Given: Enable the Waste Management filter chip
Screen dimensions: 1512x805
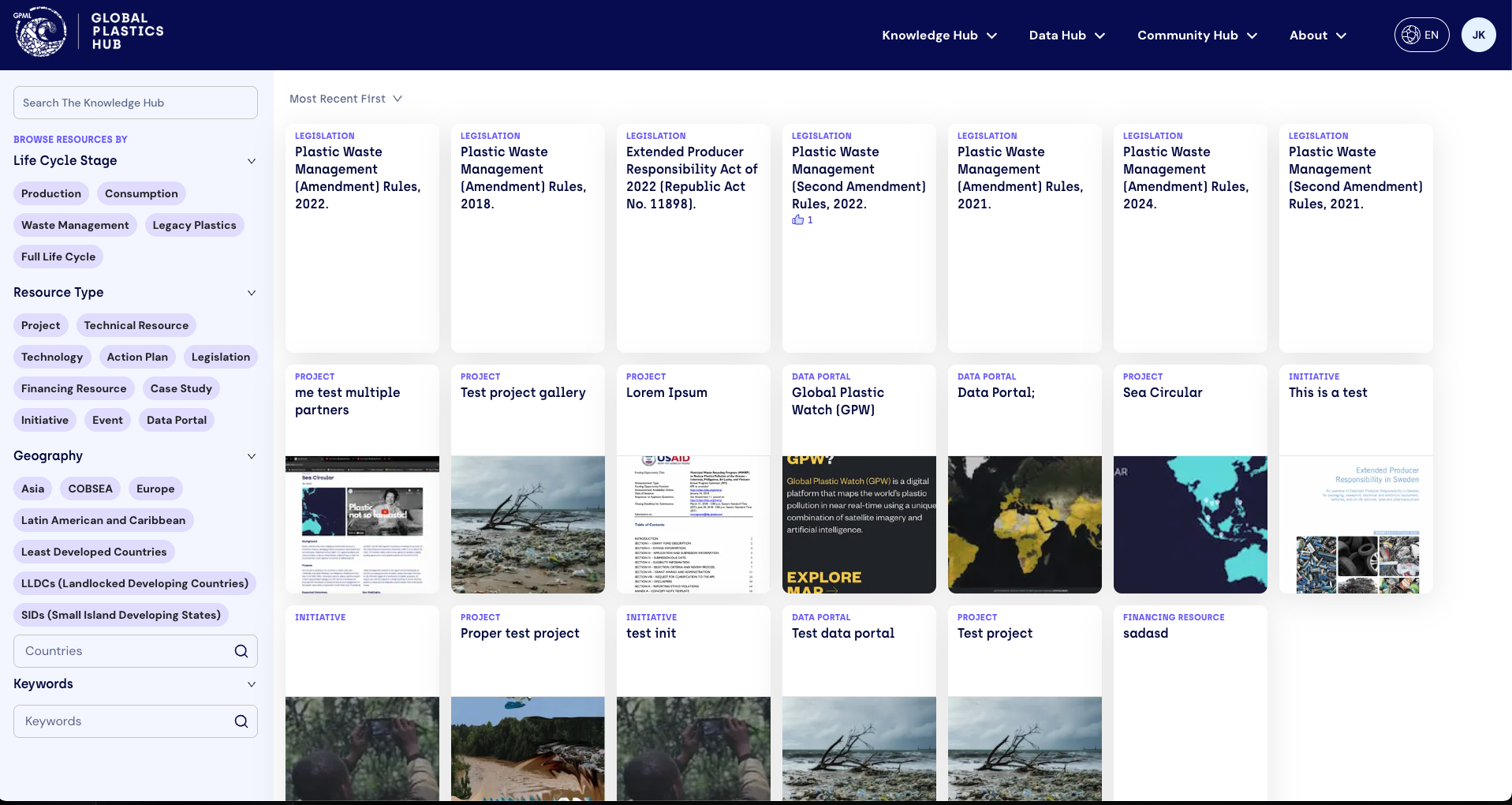Looking at the screenshot, I should coord(75,225).
